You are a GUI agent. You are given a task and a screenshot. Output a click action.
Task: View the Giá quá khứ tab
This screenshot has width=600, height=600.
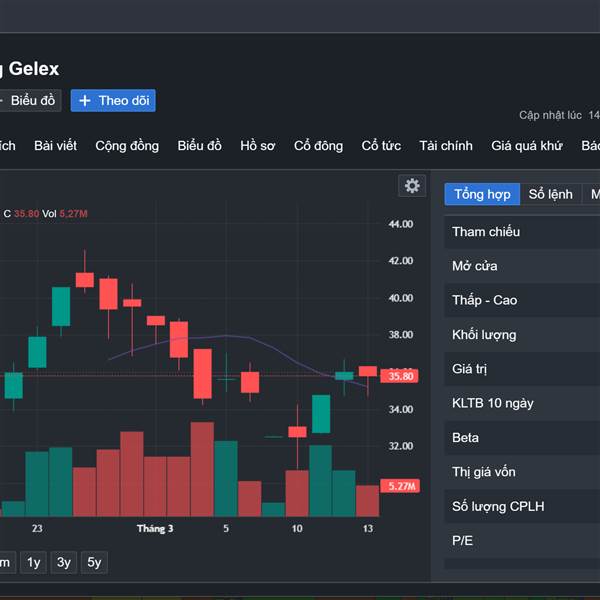pyautogui.click(x=527, y=146)
